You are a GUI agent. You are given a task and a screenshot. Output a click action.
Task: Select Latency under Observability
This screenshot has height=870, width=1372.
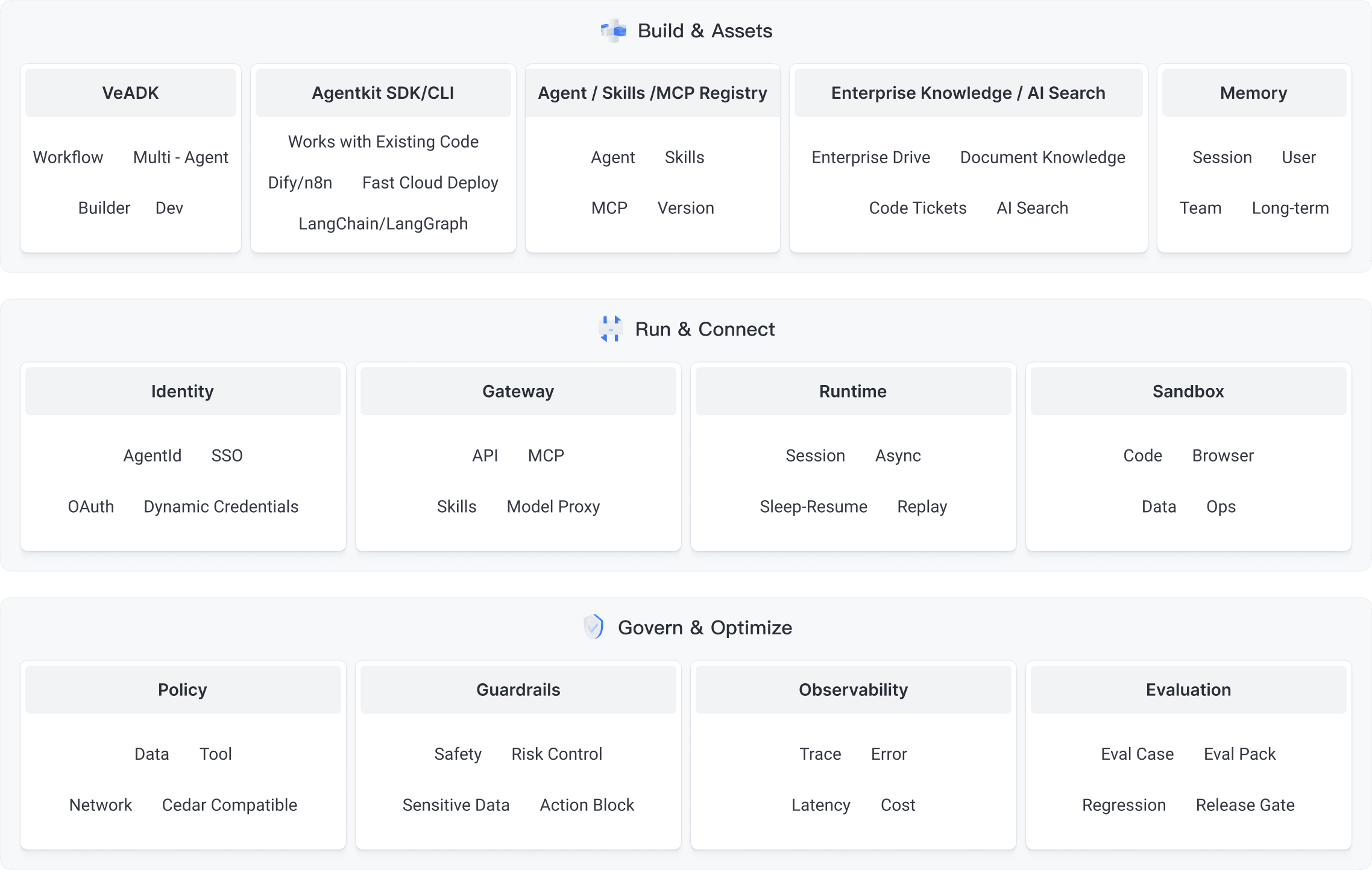[x=821, y=805]
